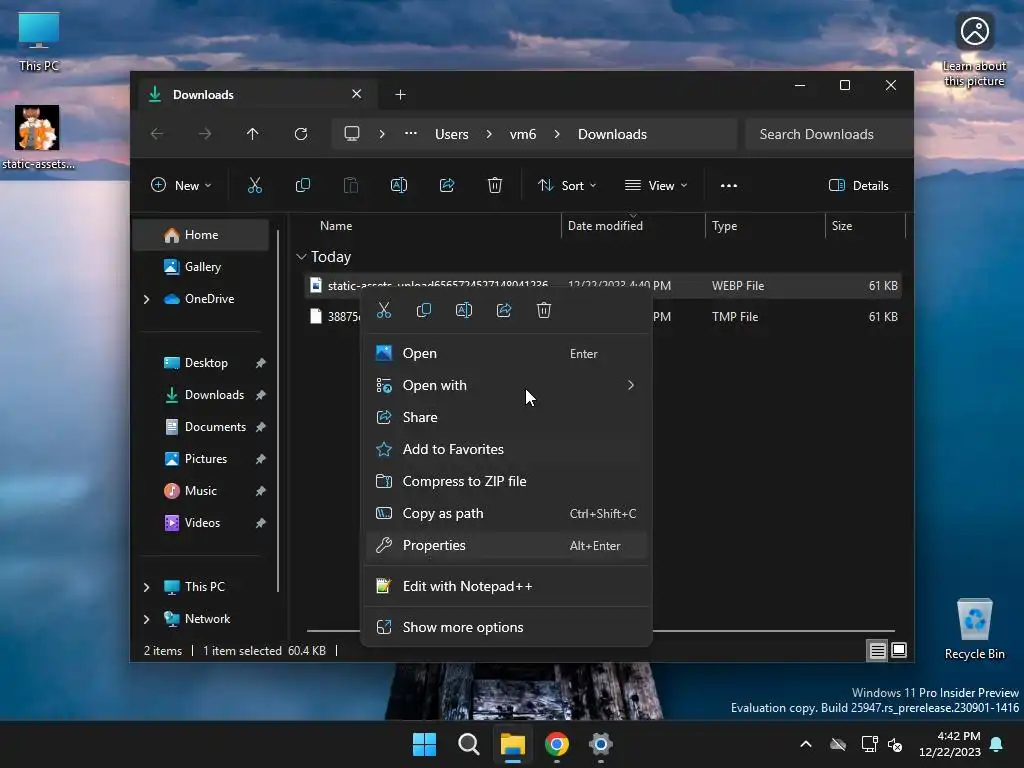Image resolution: width=1024 pixels, height=768 pixels.
Task: Refresh the Downloads folder view
Action: point(300,134)
